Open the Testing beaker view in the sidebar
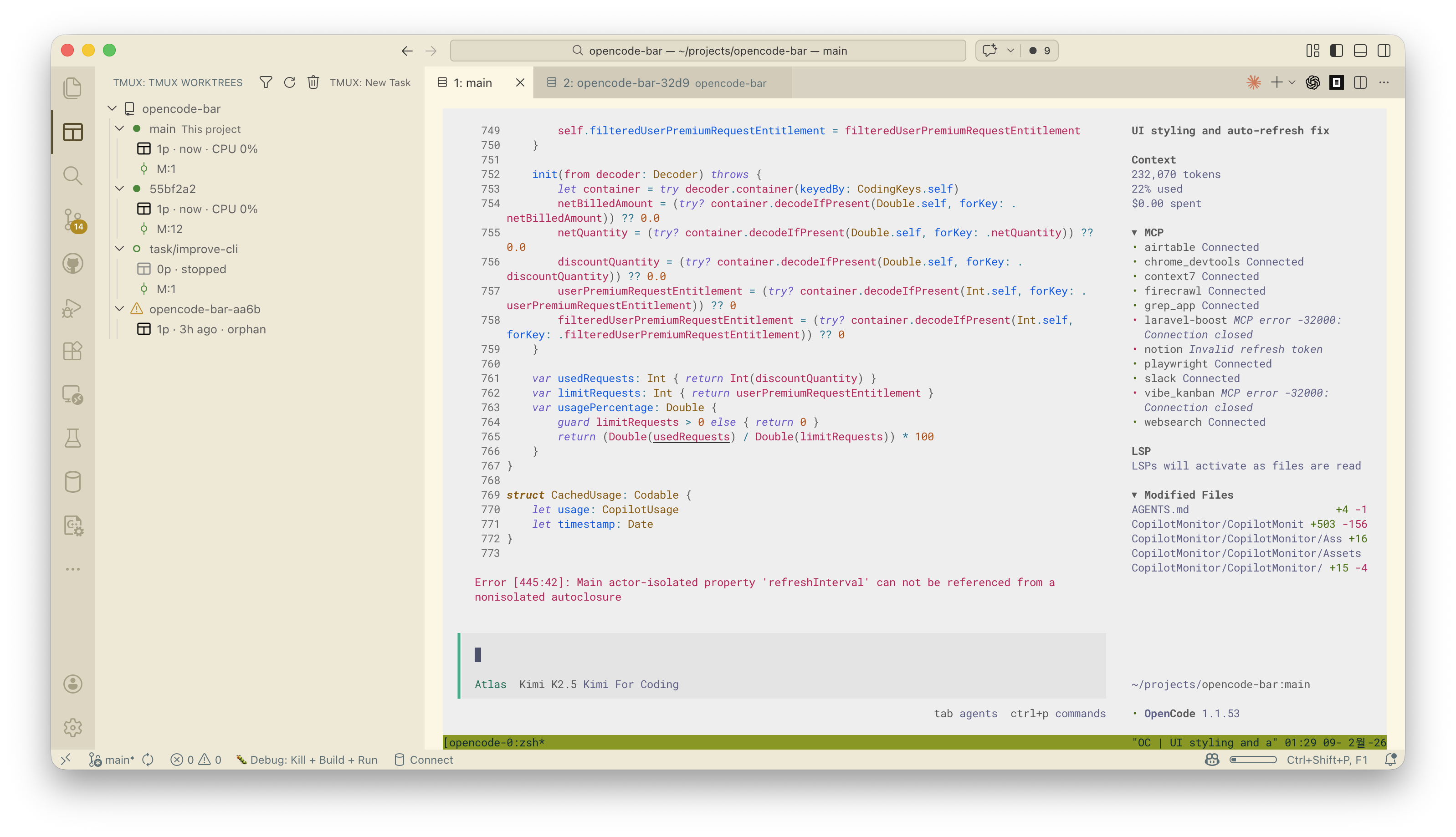The image size is (1456, 837). [73, 438]
